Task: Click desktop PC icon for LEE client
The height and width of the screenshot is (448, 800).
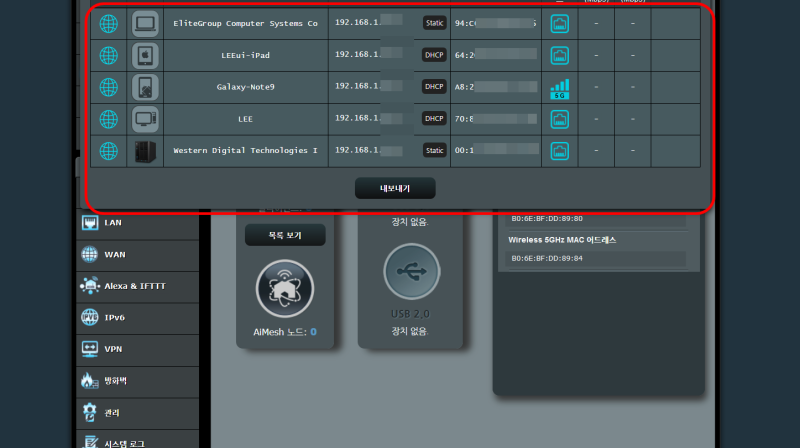Action: 145,119
